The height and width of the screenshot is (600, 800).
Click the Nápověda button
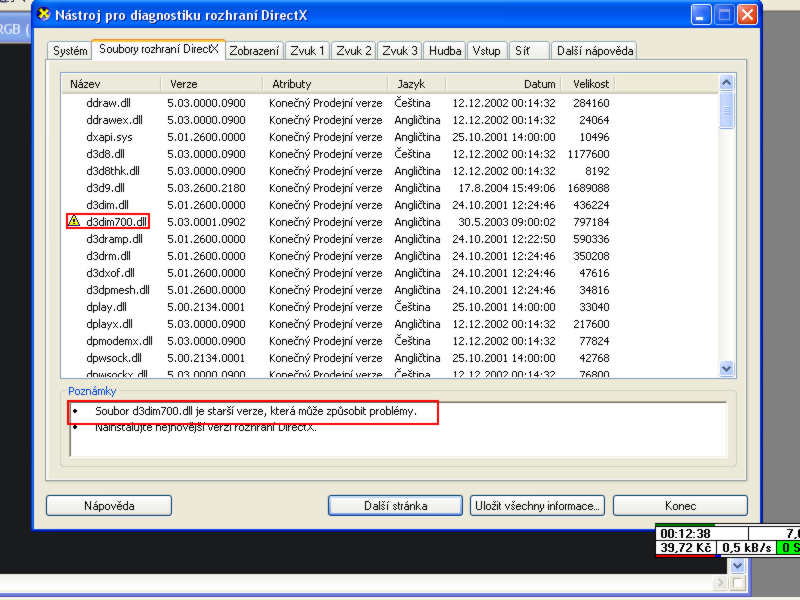(x=109, y=506)
